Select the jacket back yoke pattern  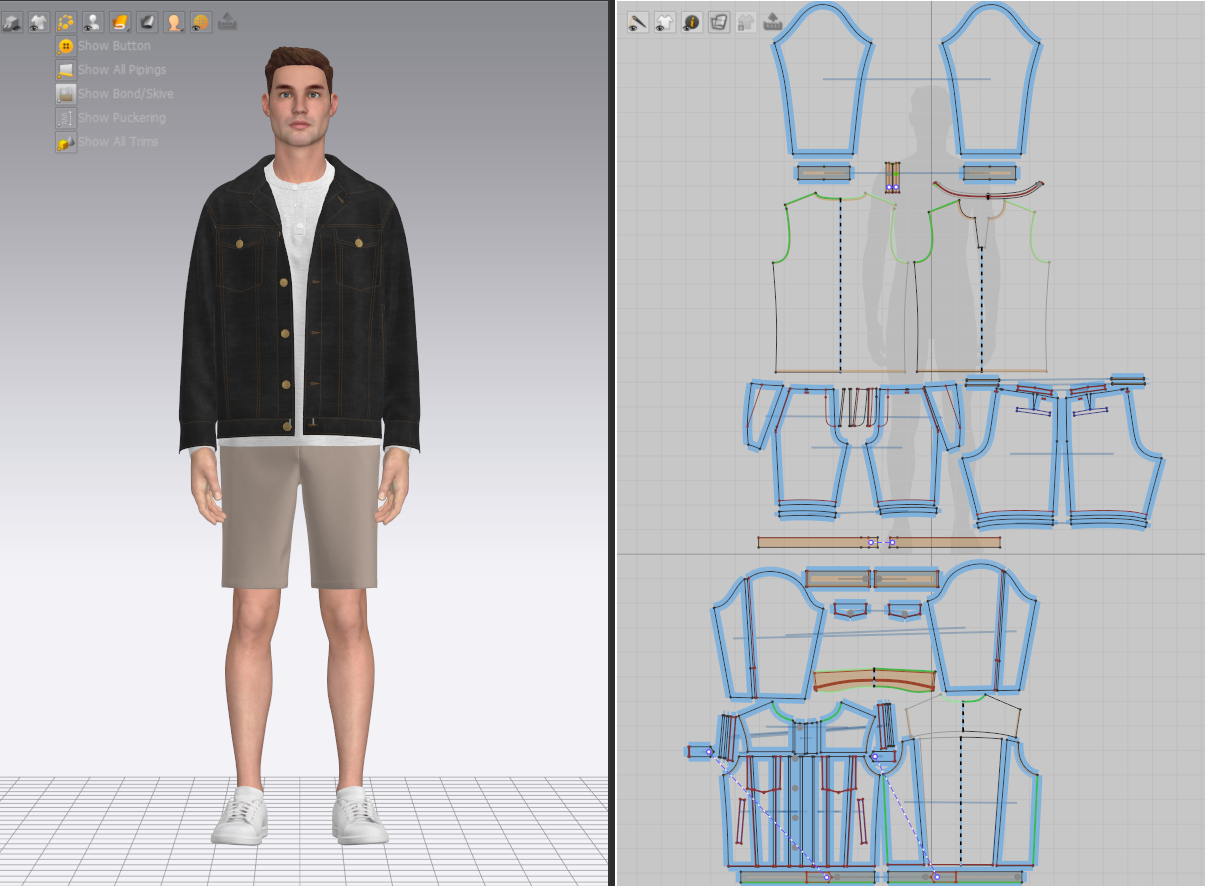[962, 718]
